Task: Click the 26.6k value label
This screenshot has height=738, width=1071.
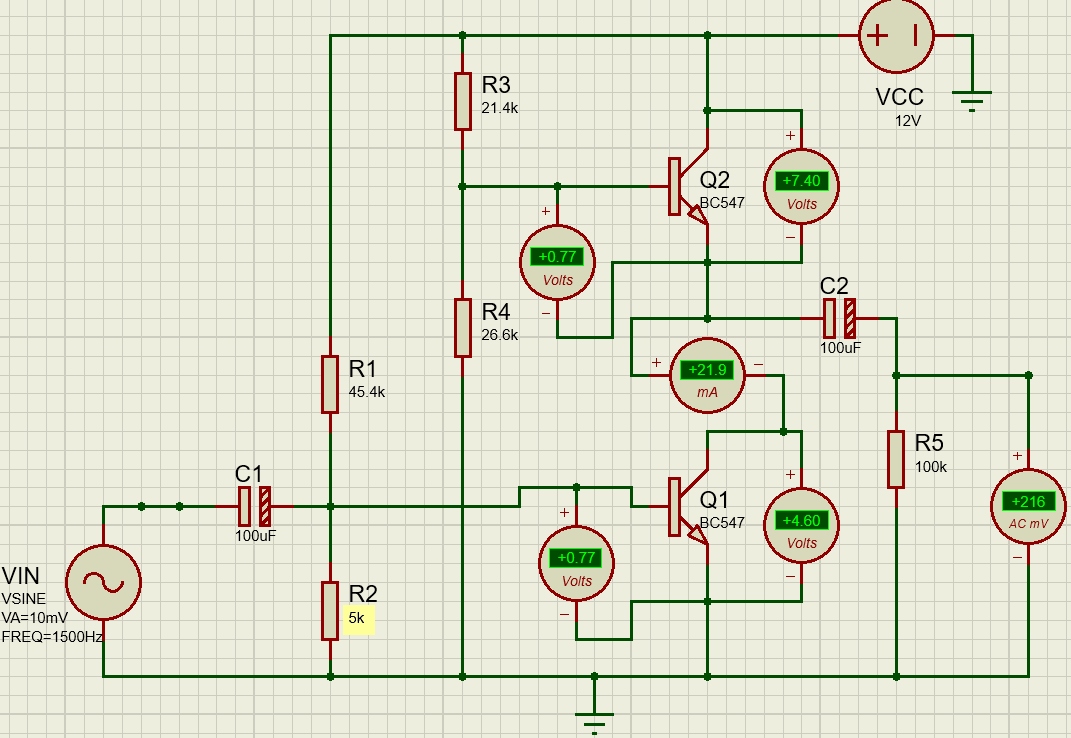Action: pyautogui.click(x=500, y=335)
